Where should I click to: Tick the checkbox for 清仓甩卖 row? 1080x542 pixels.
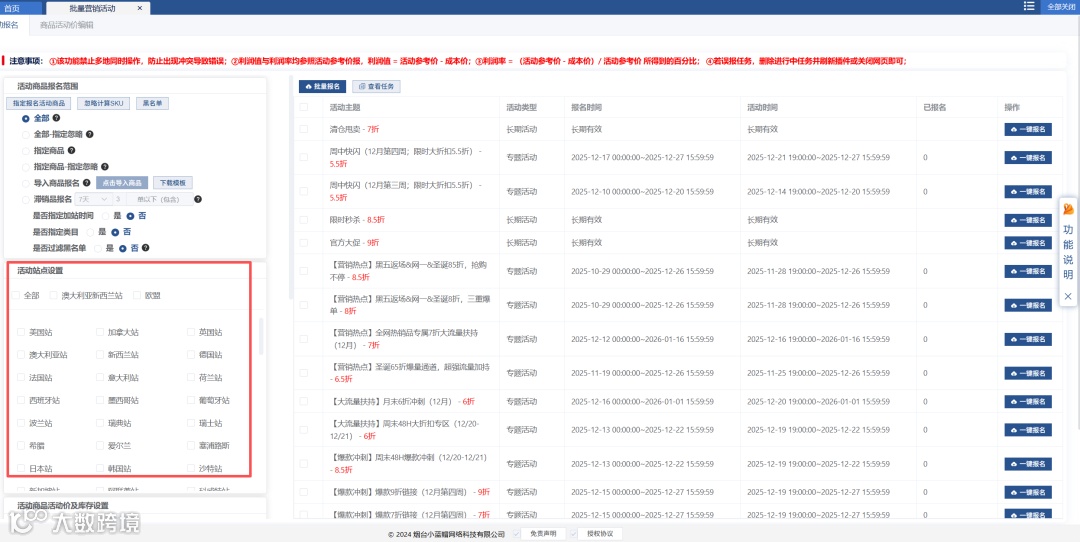(304, 129)
